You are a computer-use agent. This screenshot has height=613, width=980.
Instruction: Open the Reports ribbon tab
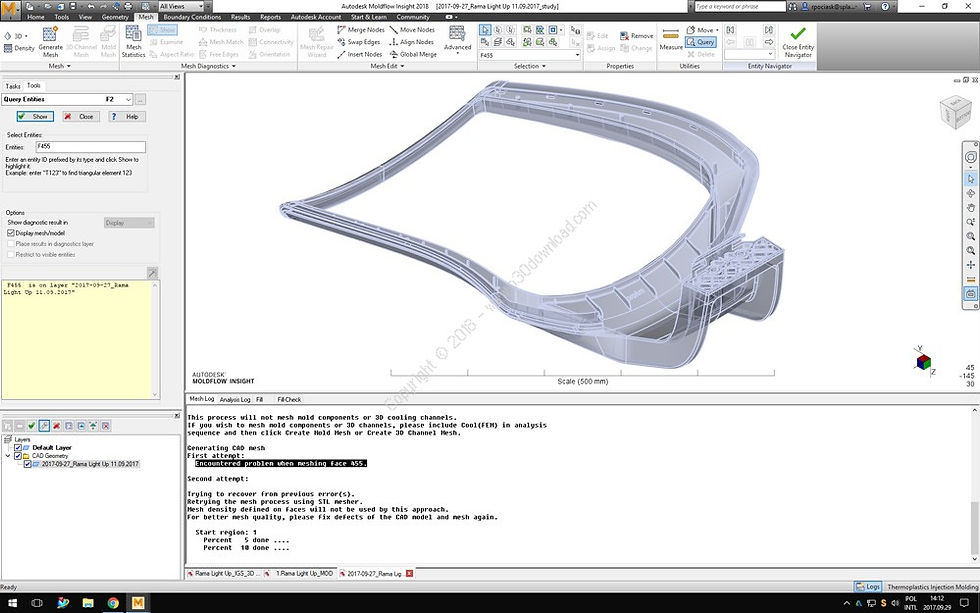click(x=270, y=17)
